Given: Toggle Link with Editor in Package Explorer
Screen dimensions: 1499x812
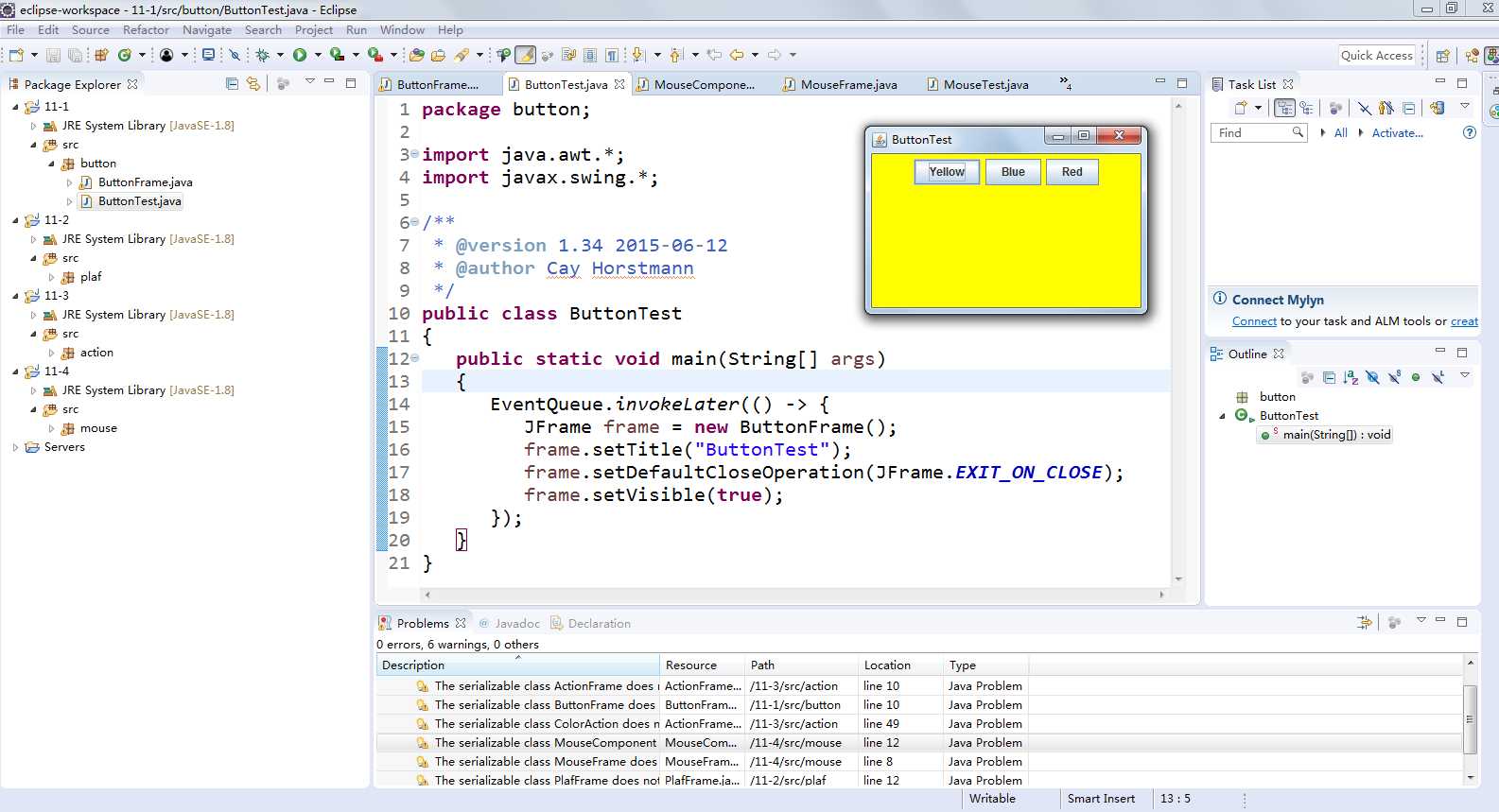Looking at the screenshot, I should (253, 83).
